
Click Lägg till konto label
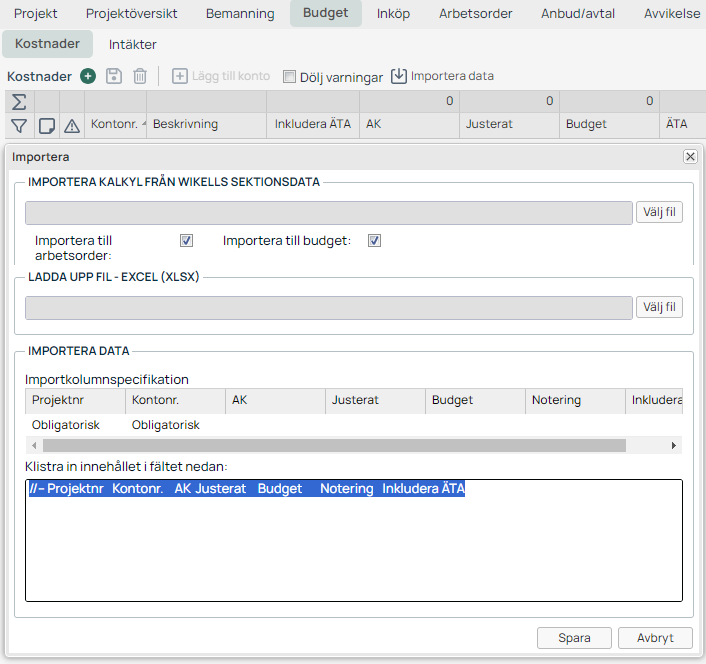click(231, 76)
